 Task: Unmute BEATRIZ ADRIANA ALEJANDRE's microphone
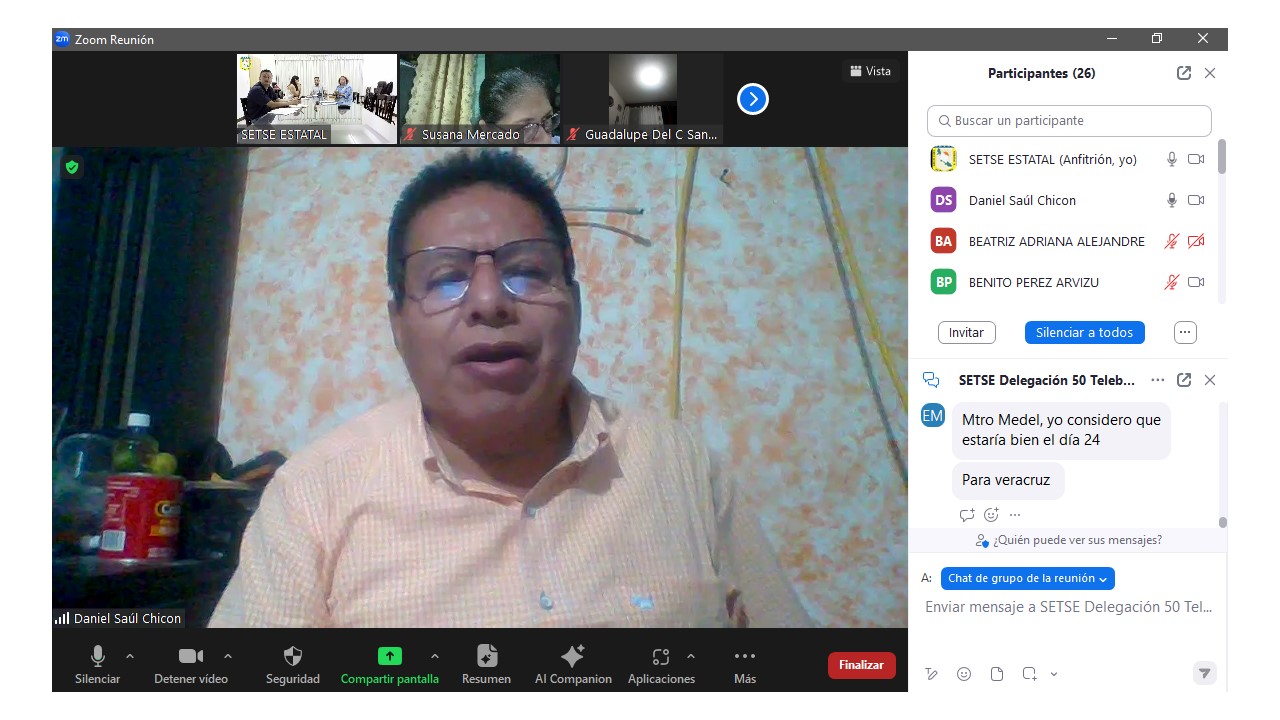pyautogui.click(x=1172, y=241)
